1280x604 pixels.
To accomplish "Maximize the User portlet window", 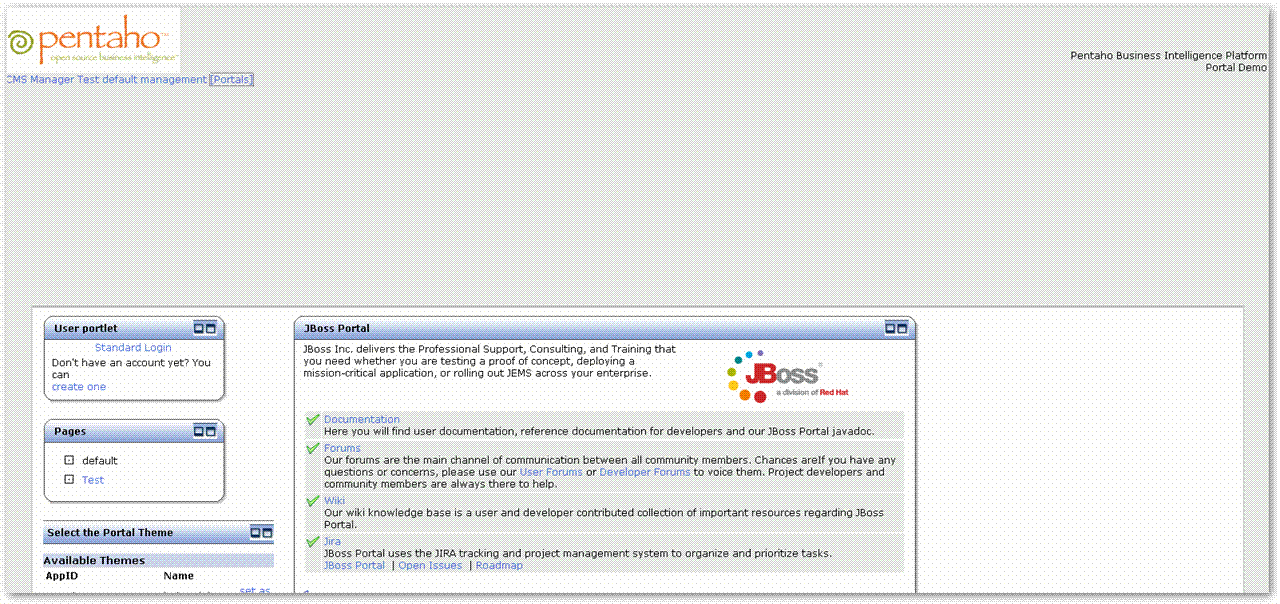I will coord(211,327).
